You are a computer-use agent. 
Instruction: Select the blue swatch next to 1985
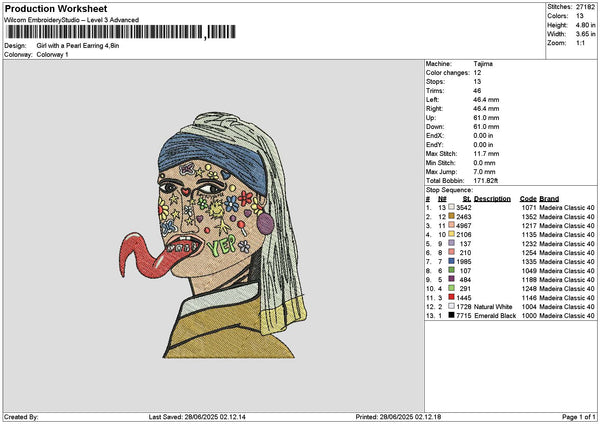pos(452,261)
